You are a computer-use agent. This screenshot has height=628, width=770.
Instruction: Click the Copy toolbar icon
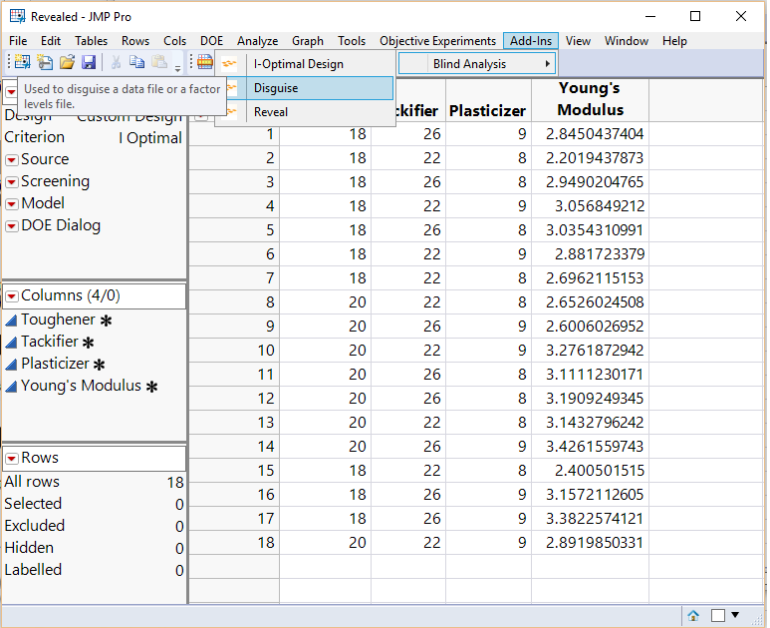pos(137,62)
